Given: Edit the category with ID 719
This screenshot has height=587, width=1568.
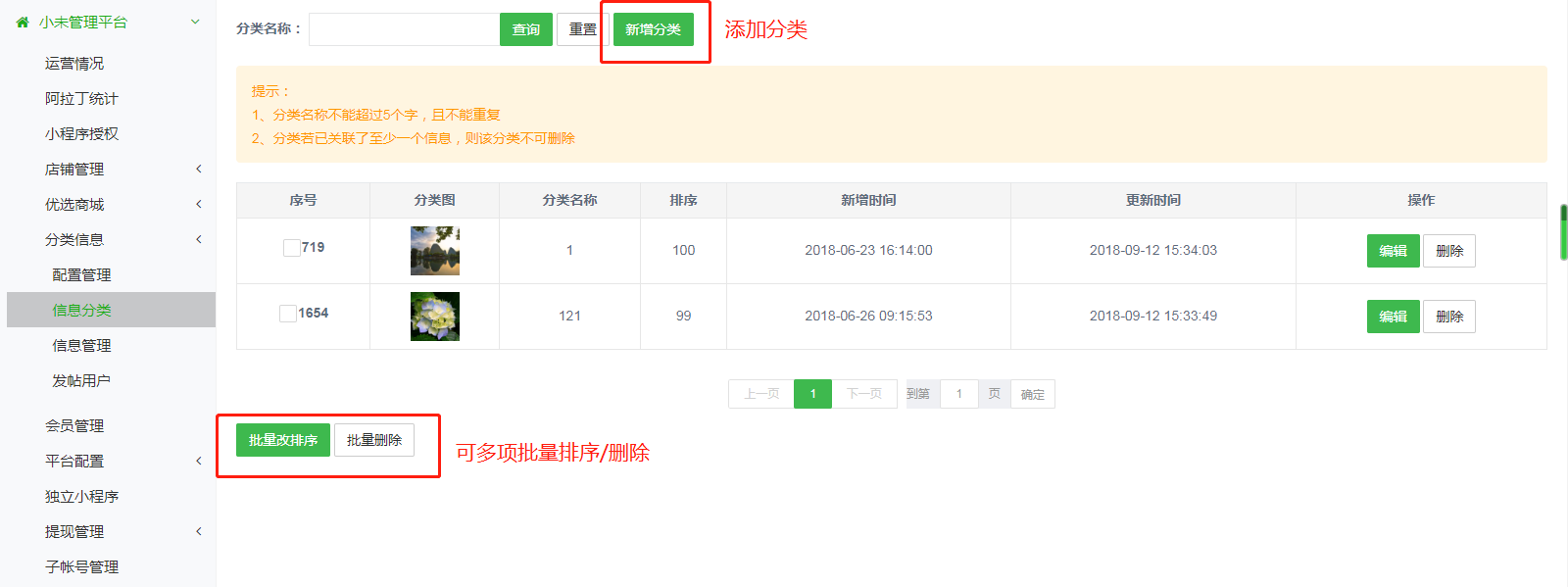Looking at the screenshot, I should click(x=1393, y=251).
